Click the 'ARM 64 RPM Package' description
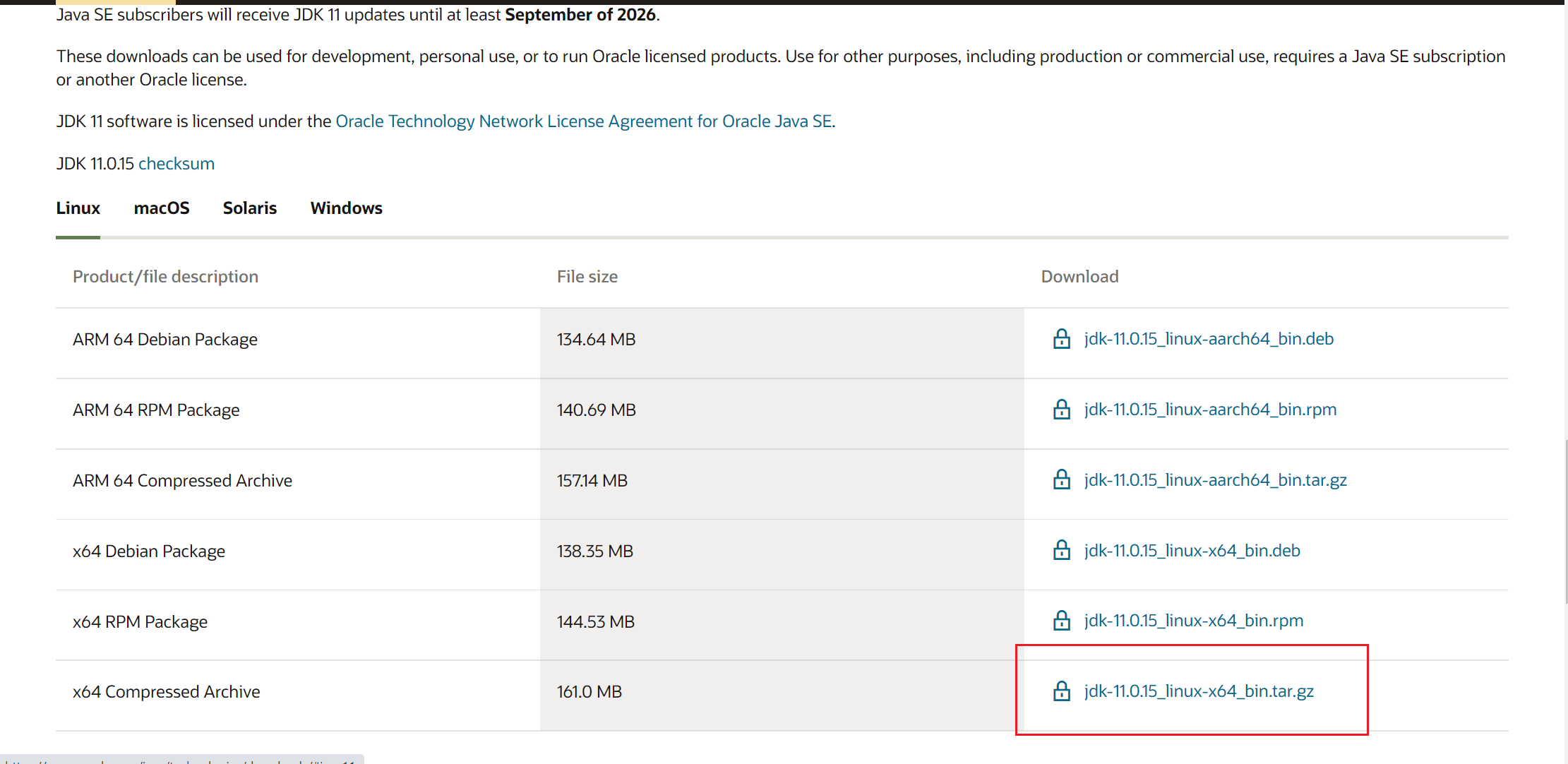1568x764 pixels. [x=156, y=410]
